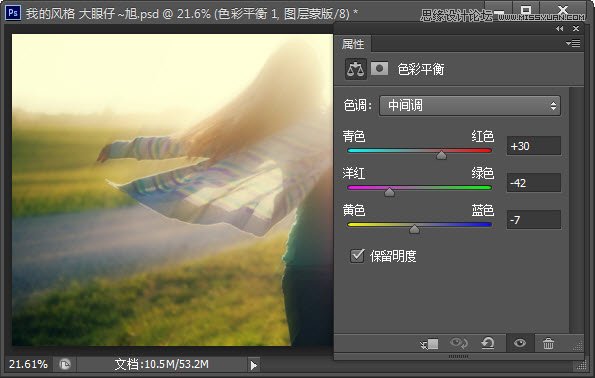Click the document size text 文档:10.5M/53.2M
This screenshot has height=378, width=595.
(162, 364)
